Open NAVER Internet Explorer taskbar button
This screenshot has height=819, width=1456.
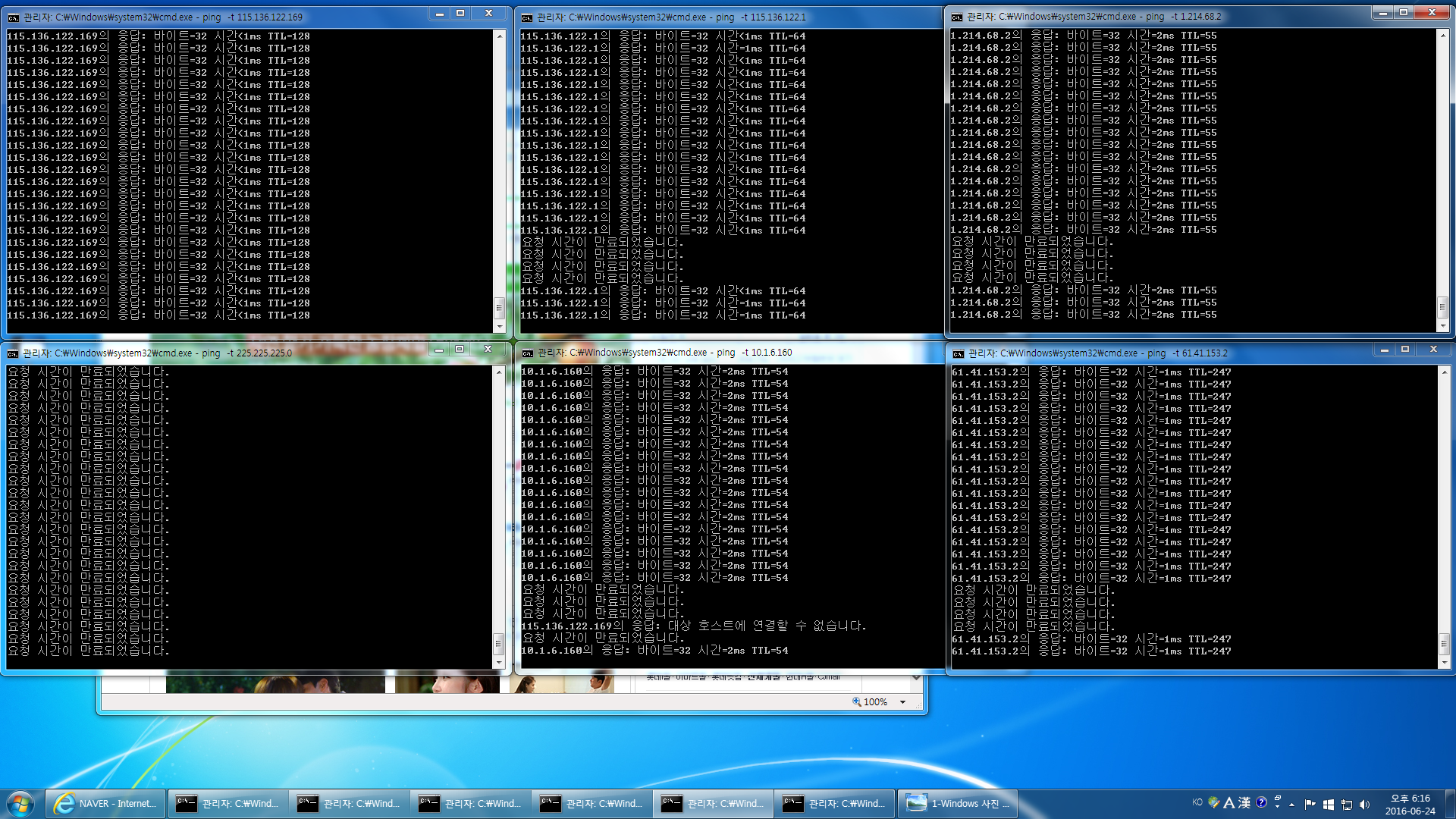tap(105, 804)
